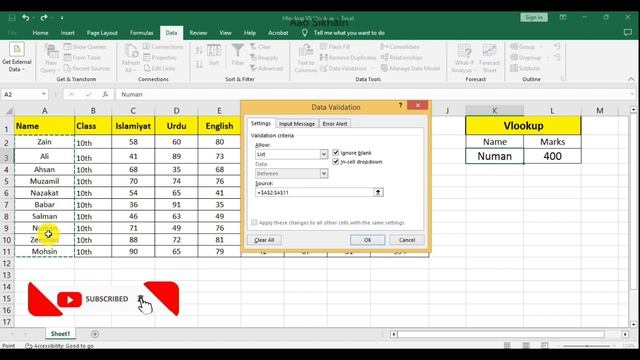
Task: Switch to the Insert ribbon tab
Action: pos(68,33)
